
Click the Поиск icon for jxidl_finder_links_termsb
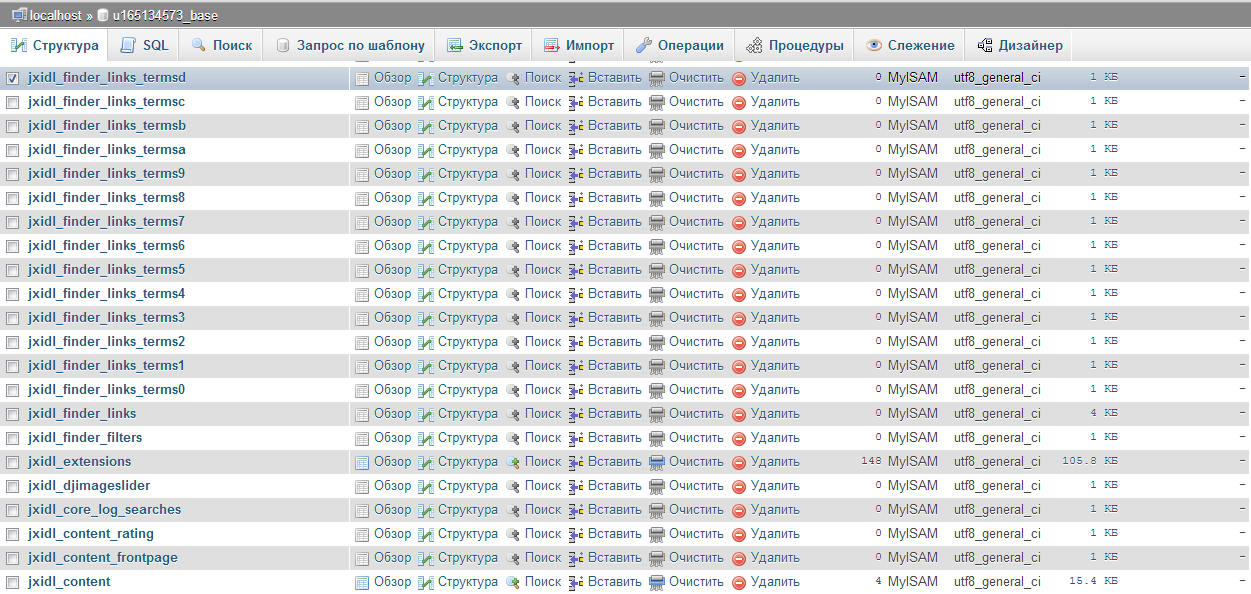pyautogui.click(x=514, y=126)
